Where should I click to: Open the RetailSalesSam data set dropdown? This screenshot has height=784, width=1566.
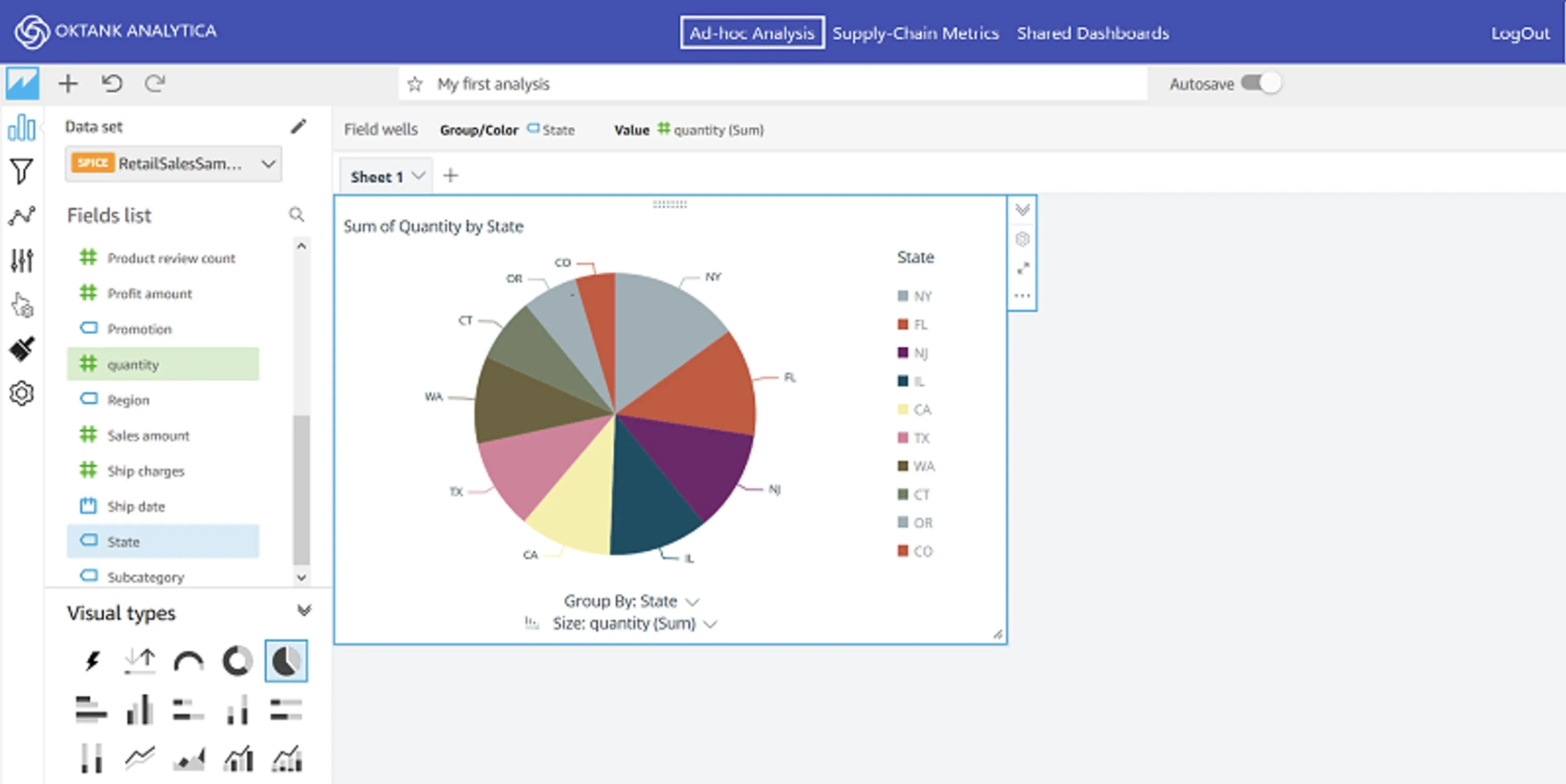tap(173, 164)
